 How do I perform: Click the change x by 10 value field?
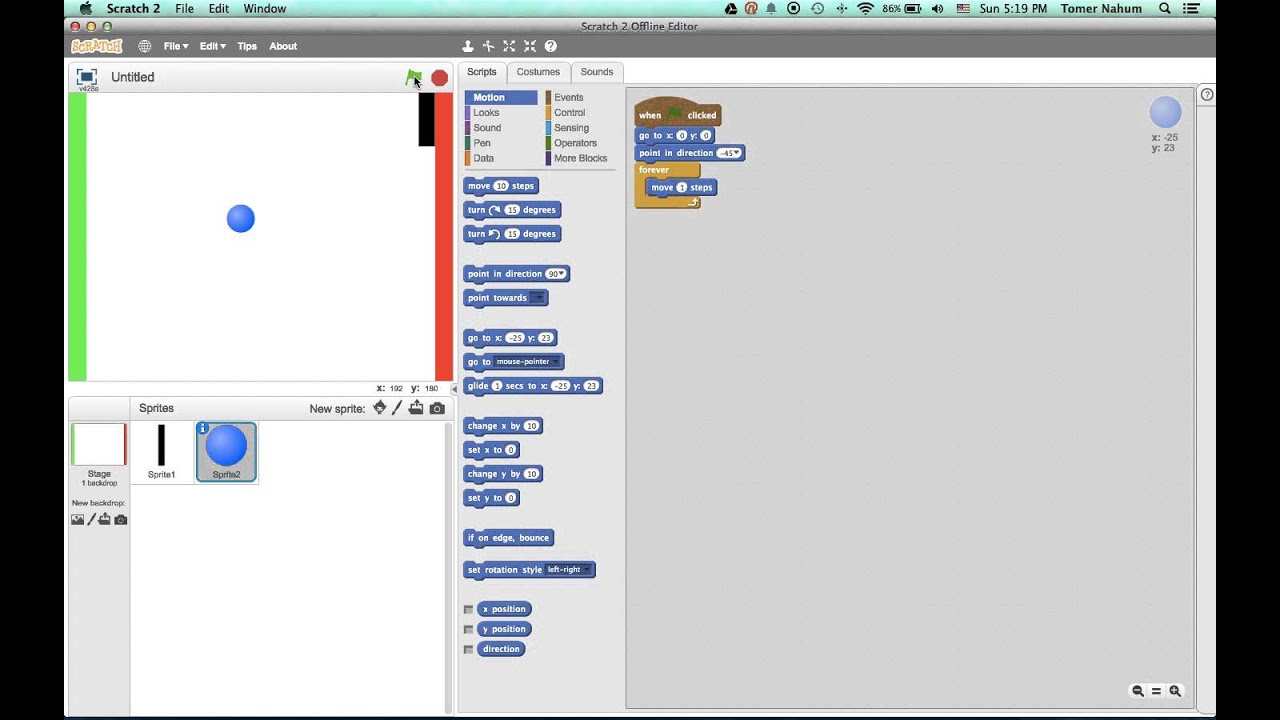pos(531,426)
